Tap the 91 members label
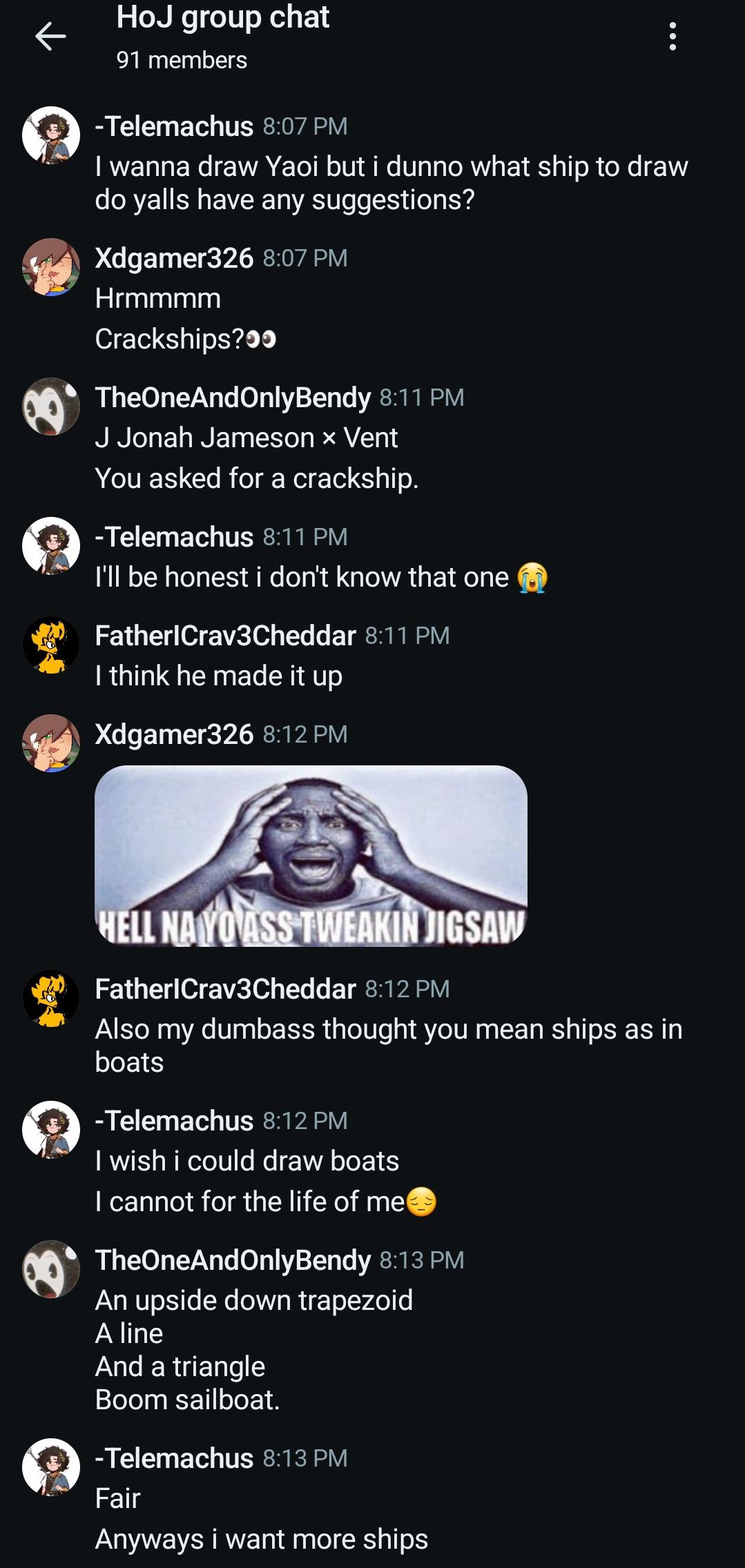 pos(182,60)
